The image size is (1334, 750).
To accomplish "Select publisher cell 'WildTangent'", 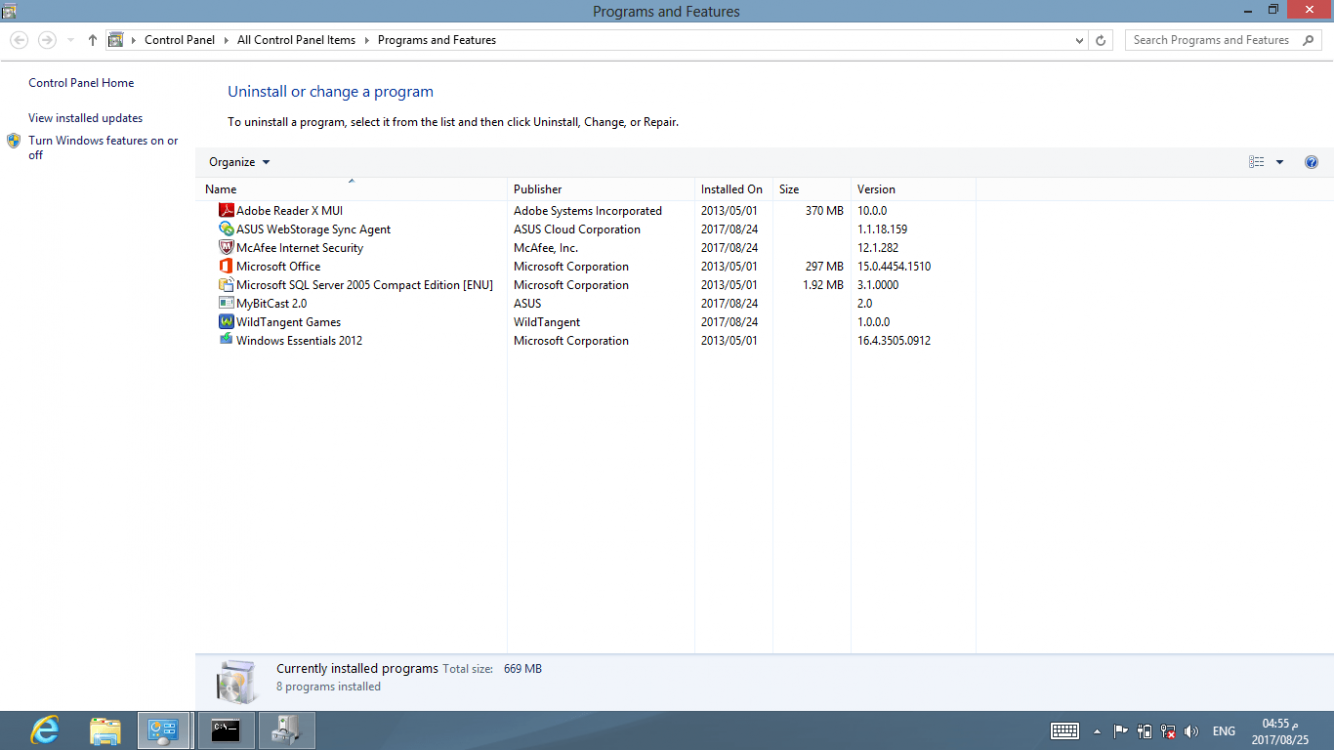I will coord(547,322).
